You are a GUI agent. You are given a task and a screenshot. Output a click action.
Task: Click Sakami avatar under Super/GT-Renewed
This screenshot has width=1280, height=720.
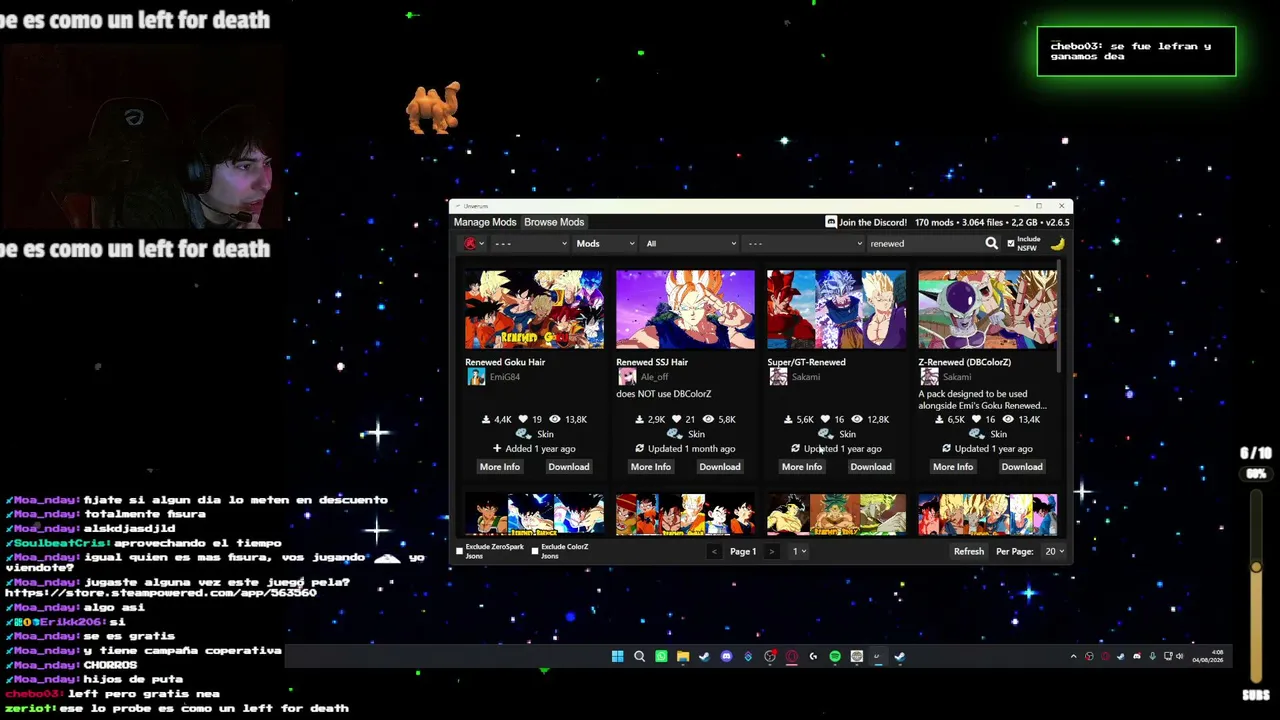click(x=778, y=377)
